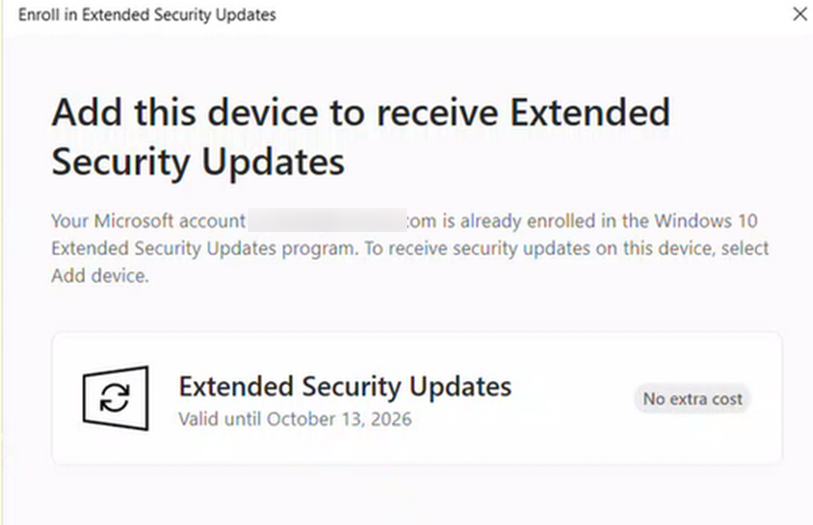Click the blurred Microsoft account email
The height and width of the screenshot is (525, 813).
click(x=327, y=220)
